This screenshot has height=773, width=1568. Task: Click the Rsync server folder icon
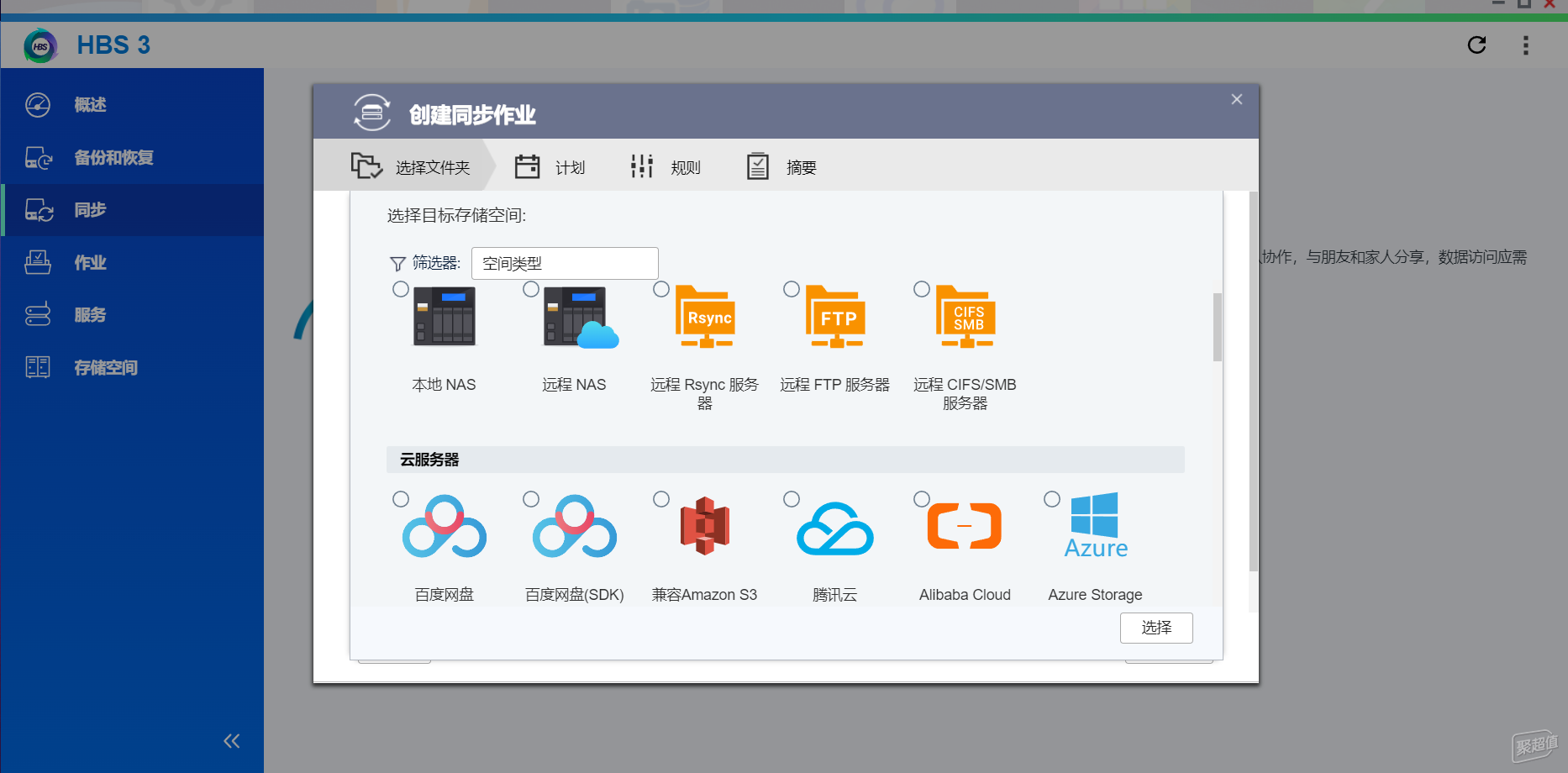click(706, 317)
